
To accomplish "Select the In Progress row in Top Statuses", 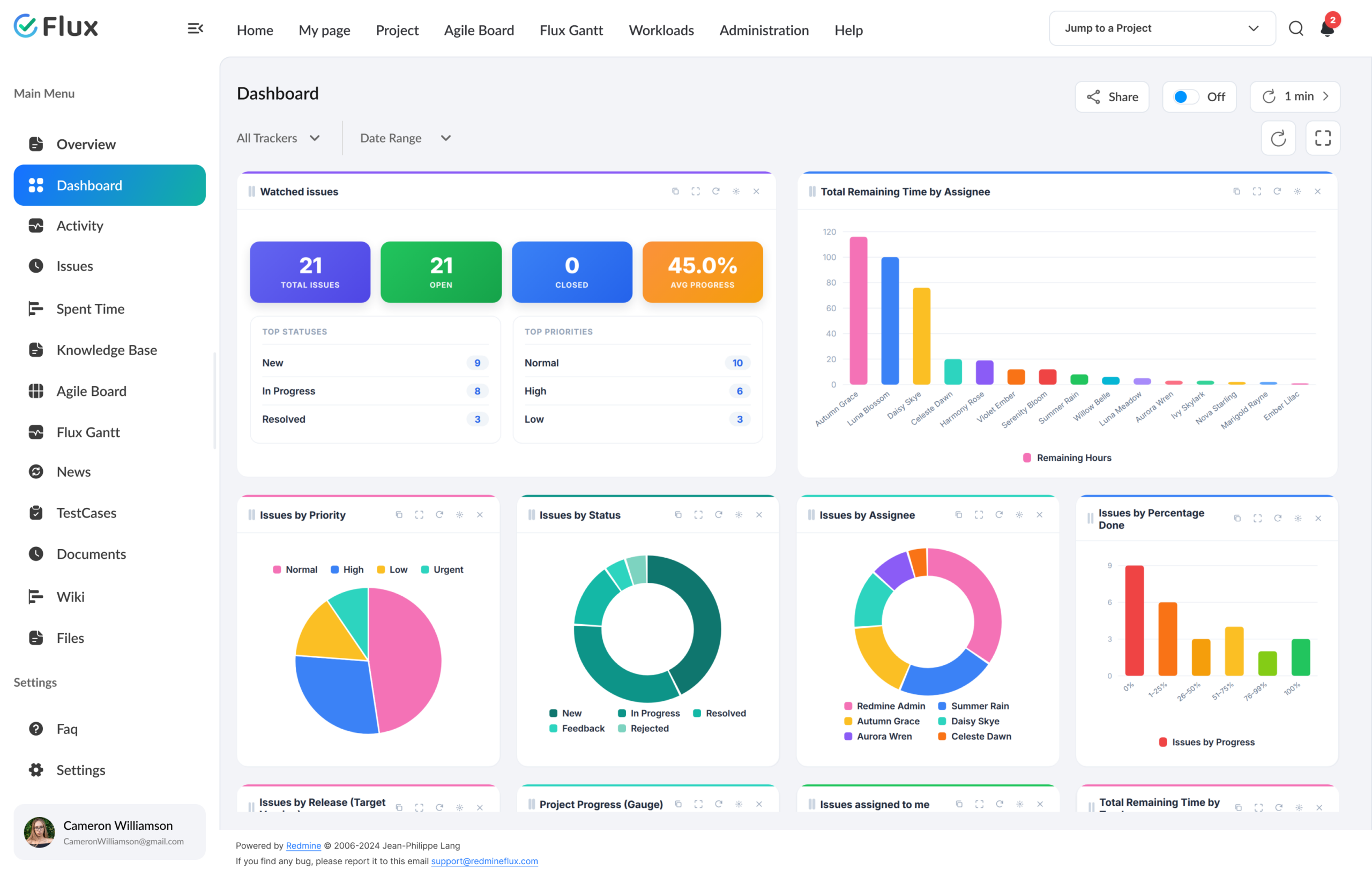I will 375,391.
